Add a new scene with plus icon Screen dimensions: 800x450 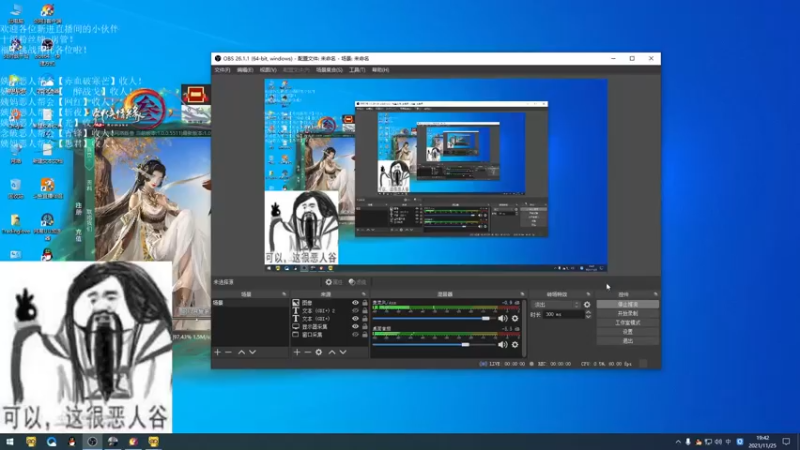[x=217, y=352]
